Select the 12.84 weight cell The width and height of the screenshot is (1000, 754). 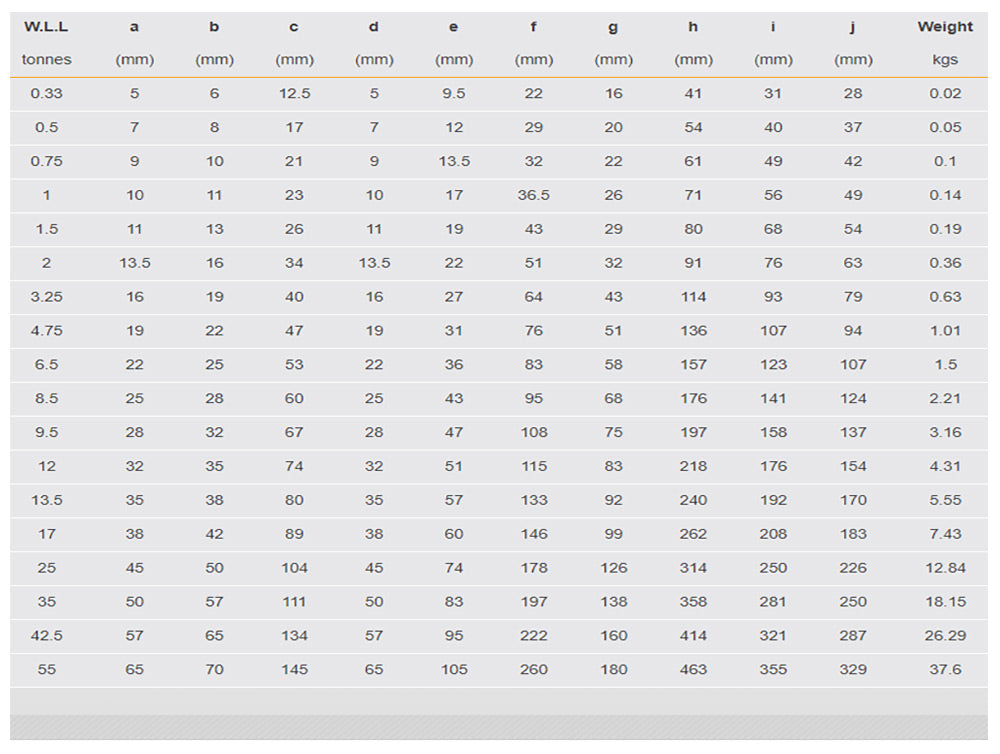[944, 568]
